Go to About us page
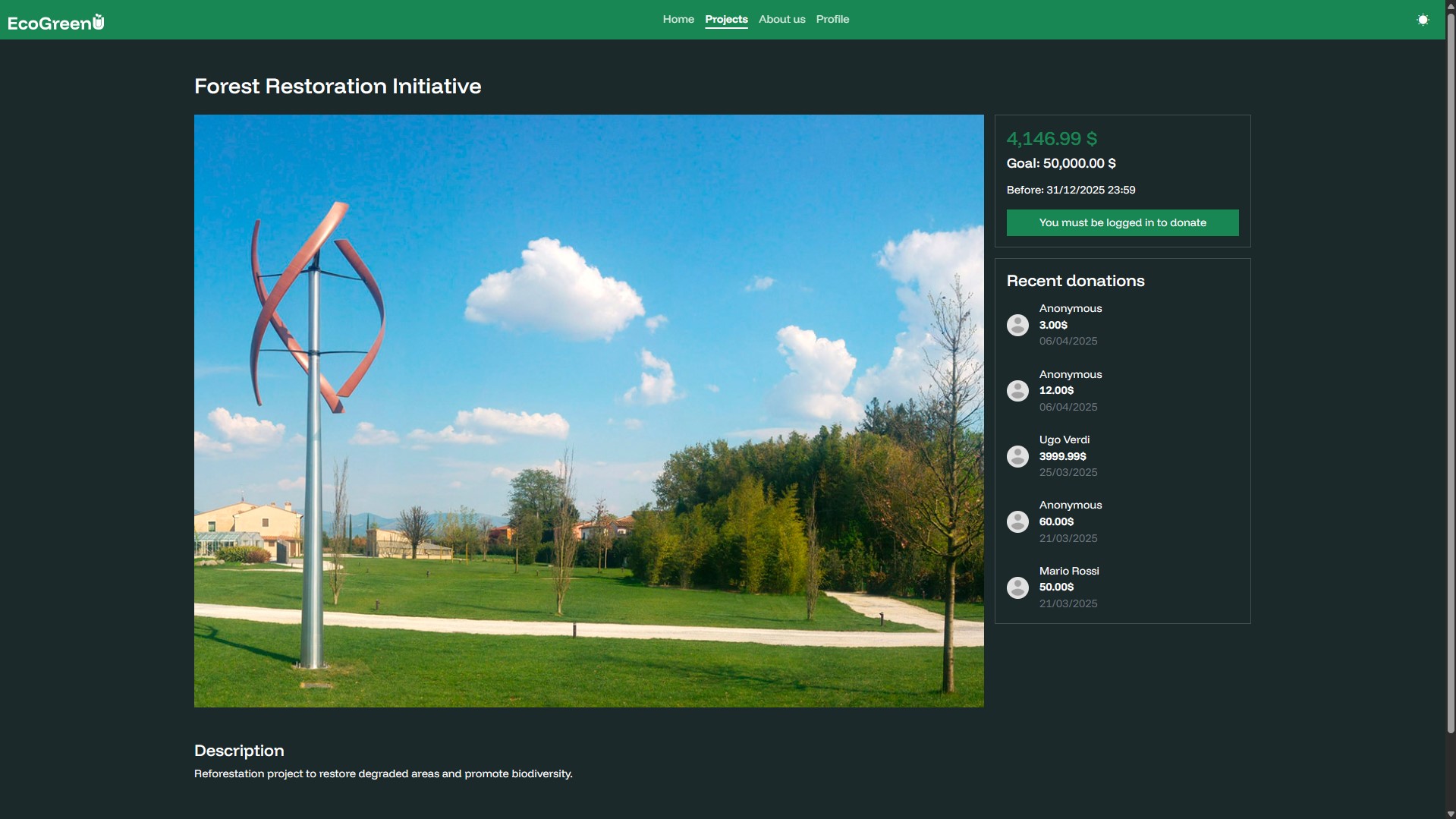This screenshot has width=1456, height=819. point(781,20)
